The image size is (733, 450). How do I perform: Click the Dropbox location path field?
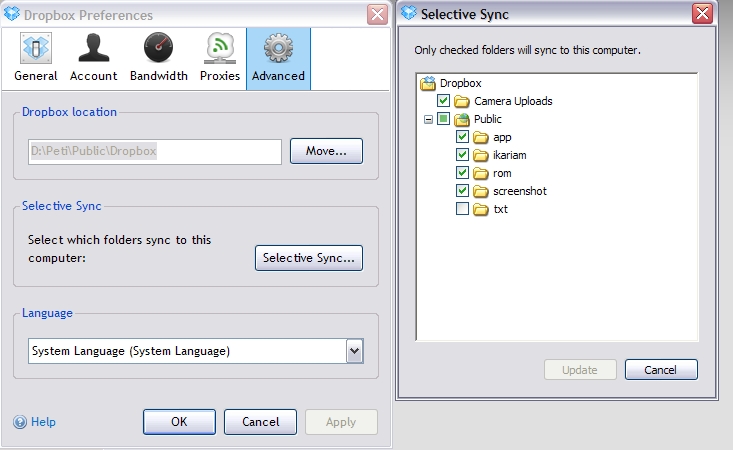pyautogui.click(x=155, y=151)
